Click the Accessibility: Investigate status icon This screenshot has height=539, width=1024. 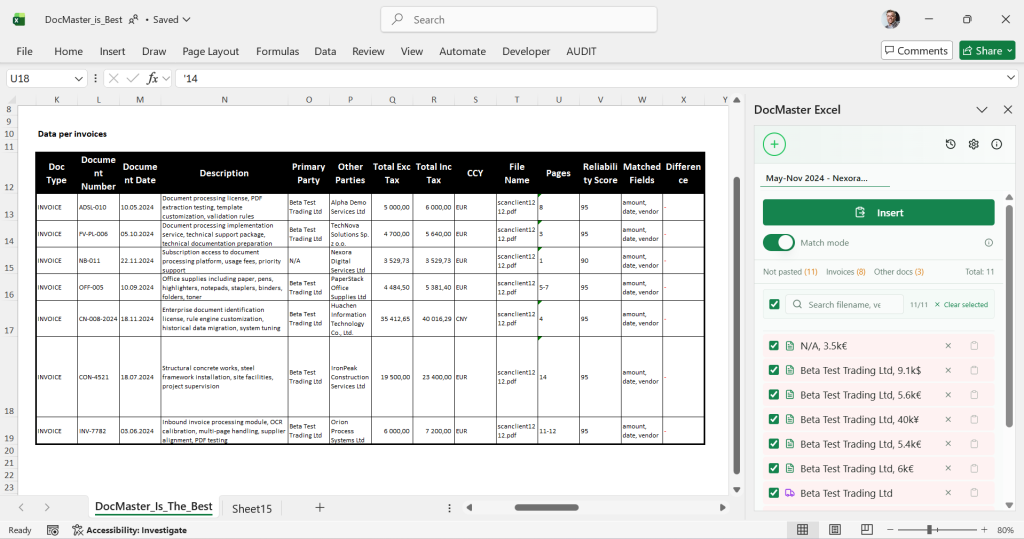[x=78, y=530]
